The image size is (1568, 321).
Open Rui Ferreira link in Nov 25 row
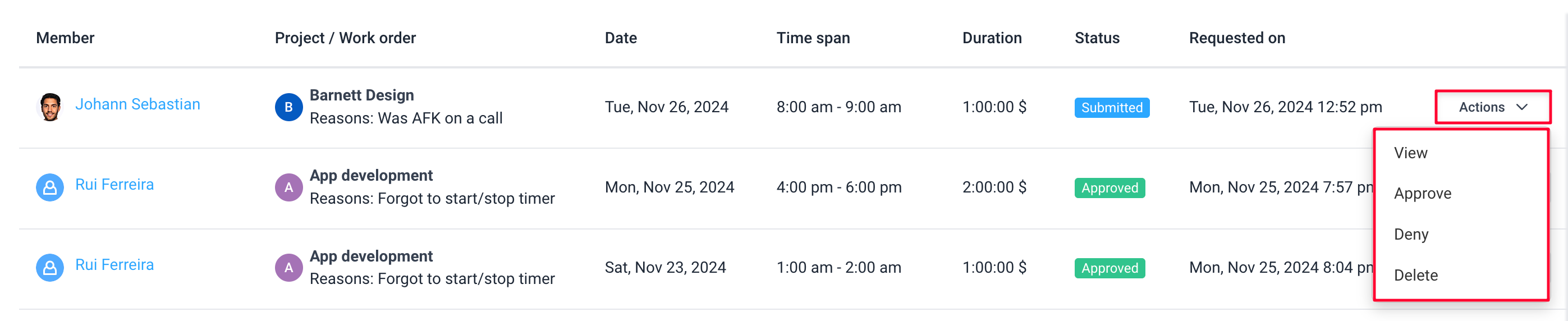pyautogui.click(x=114, y=185)
